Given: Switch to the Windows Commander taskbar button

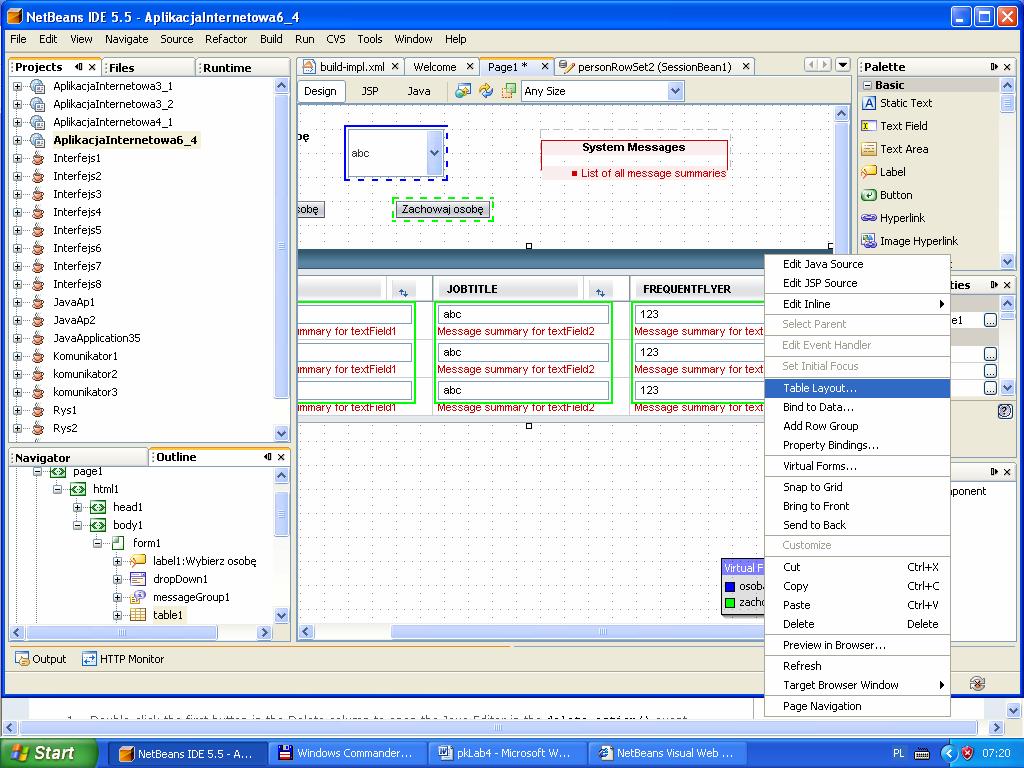Looking at the screenshot, I should [x=348, y=753].
